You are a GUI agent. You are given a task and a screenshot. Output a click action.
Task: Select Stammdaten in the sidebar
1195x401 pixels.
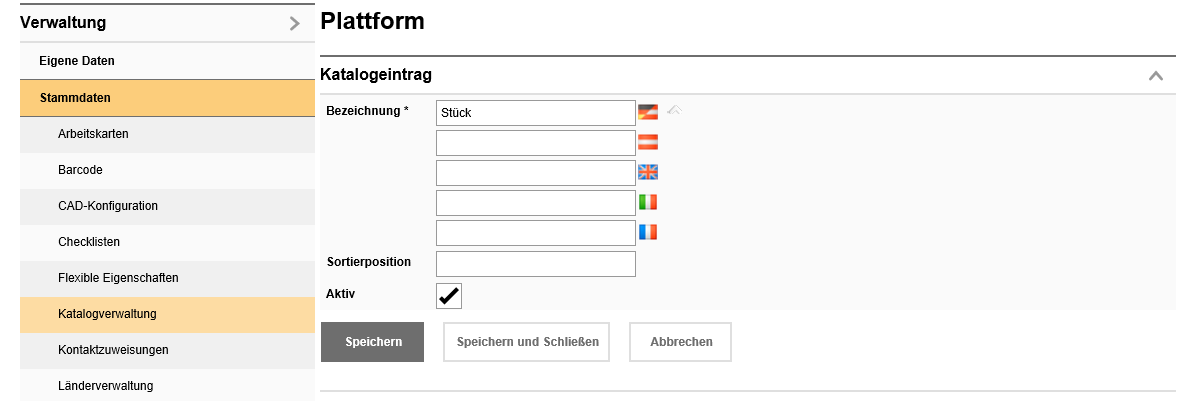coord(75,98)
